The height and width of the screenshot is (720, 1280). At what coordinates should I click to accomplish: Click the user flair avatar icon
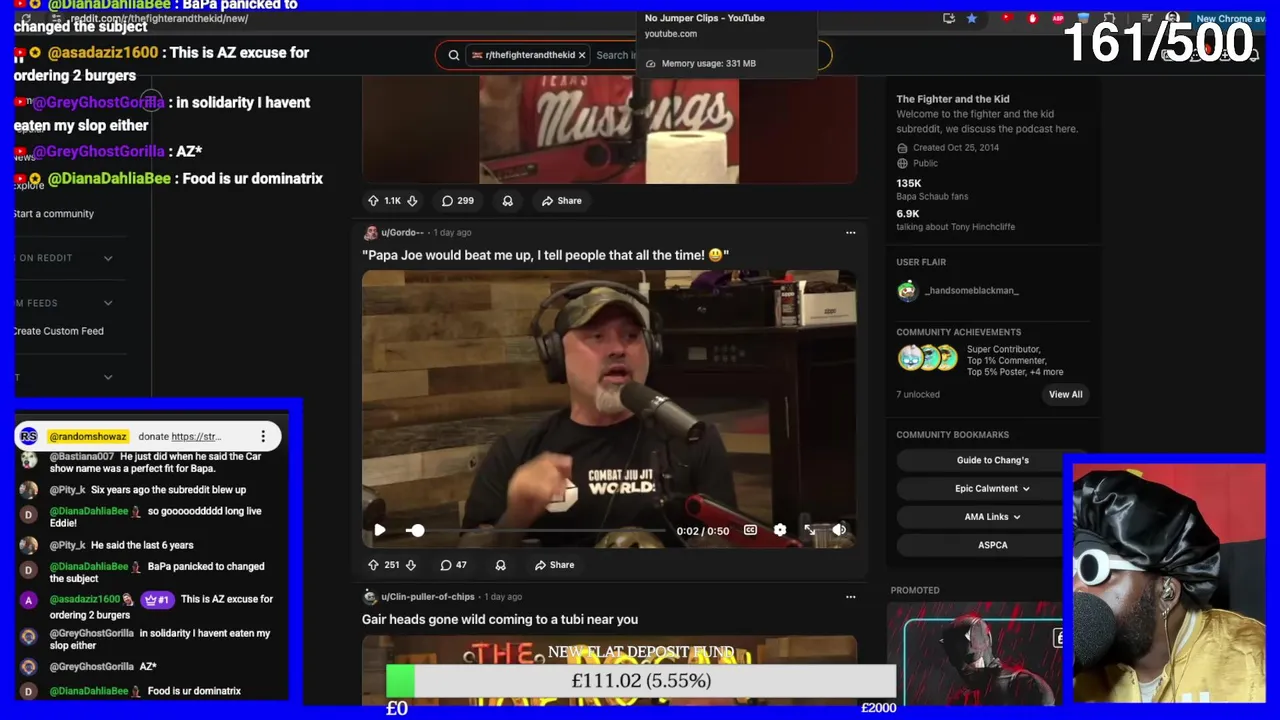(x=907, y=290)
